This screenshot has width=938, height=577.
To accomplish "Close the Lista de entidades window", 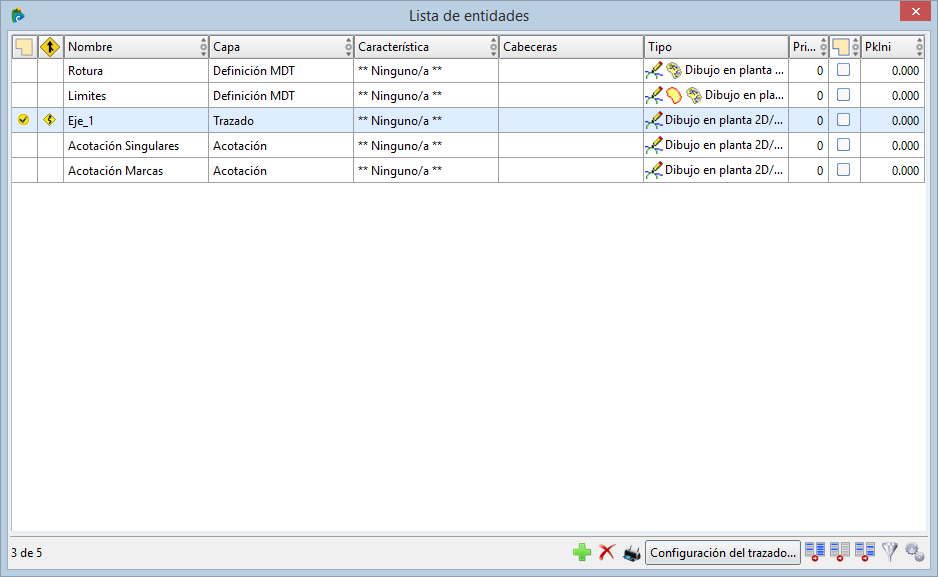I will [x=915, y=11].
